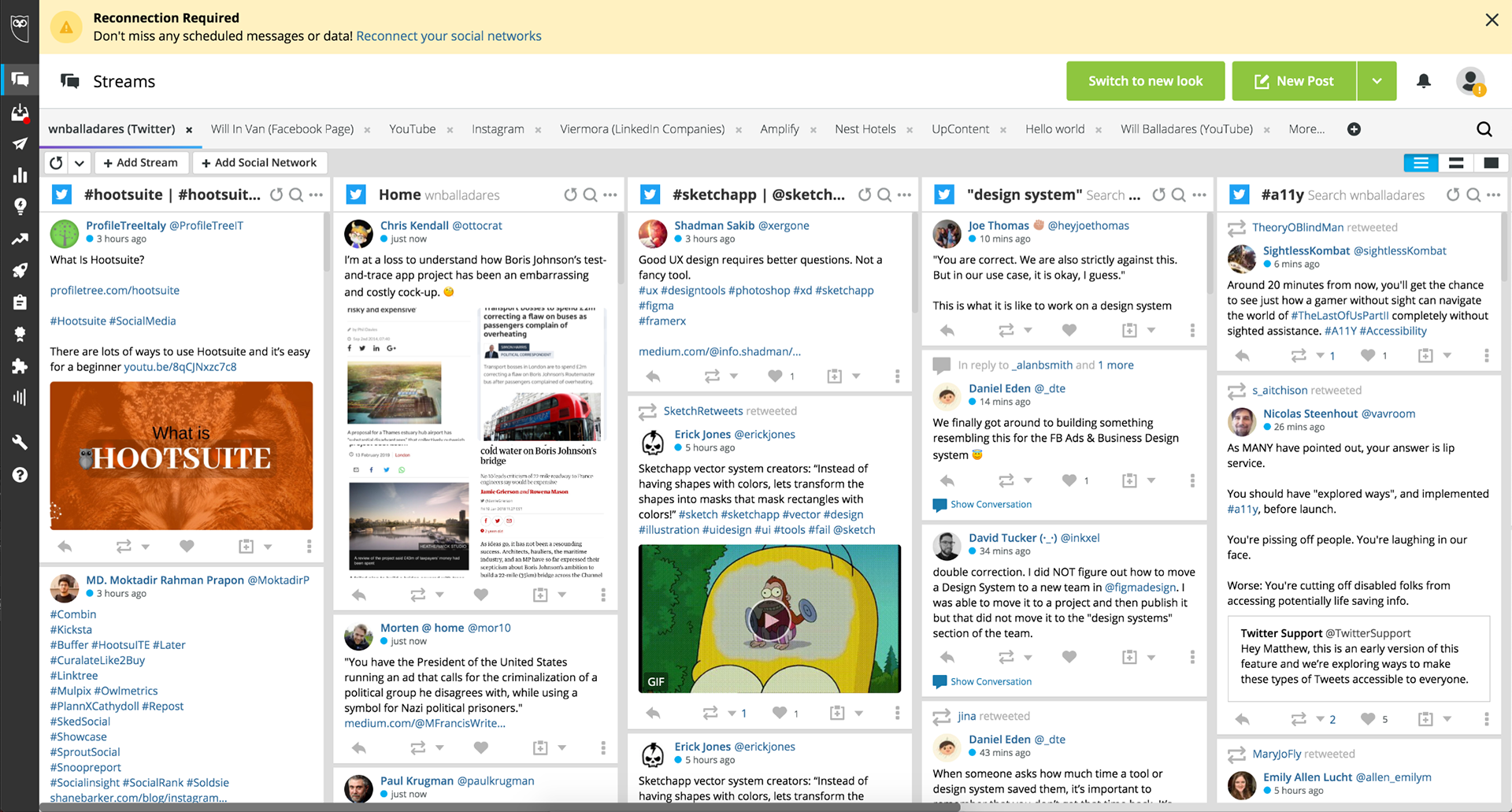
Task: Open Help question mark sidebar icon
Action: tap(20, 474)
